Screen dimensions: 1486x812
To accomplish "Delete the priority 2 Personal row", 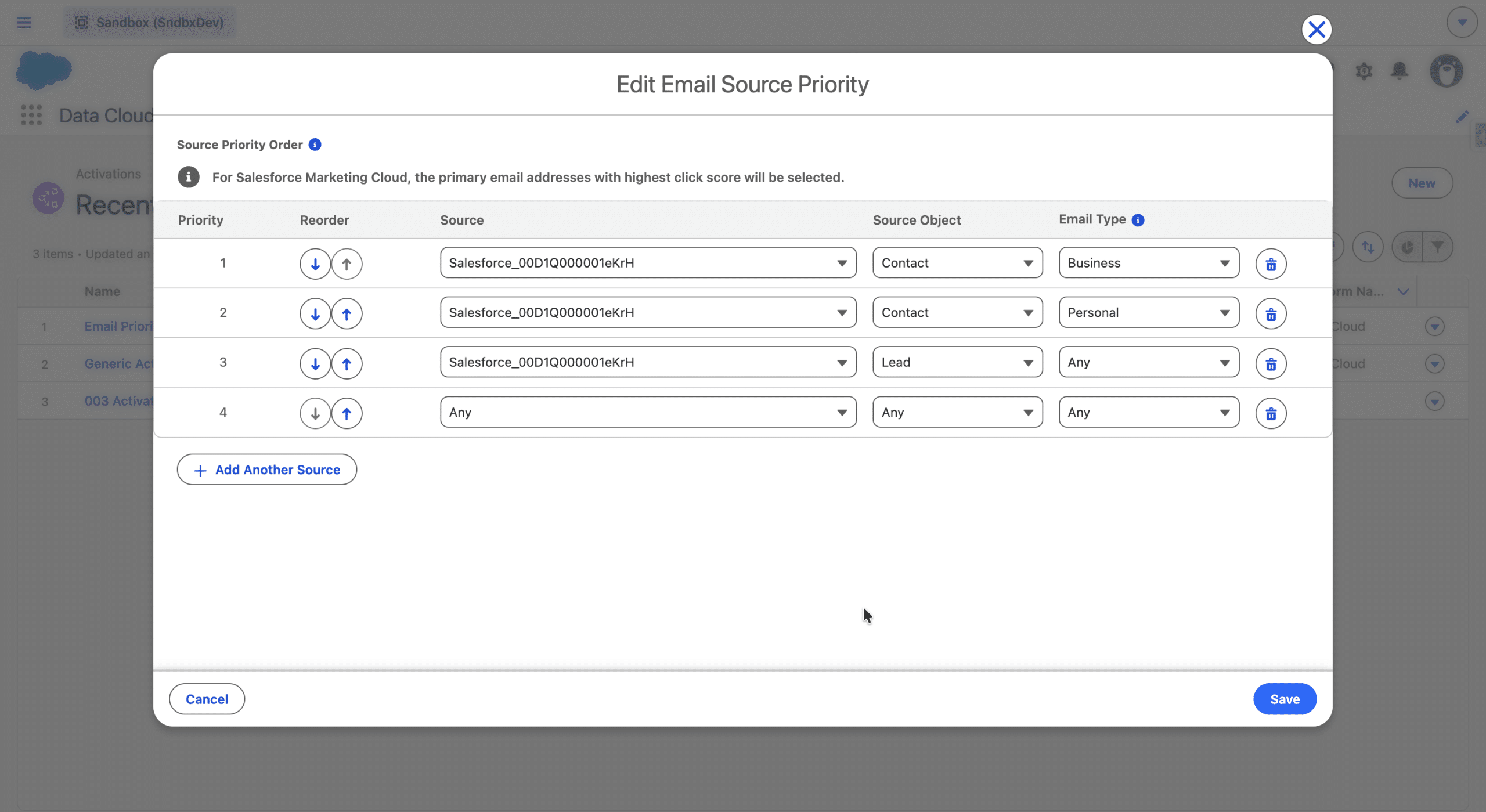I will tap(1271, 314).
